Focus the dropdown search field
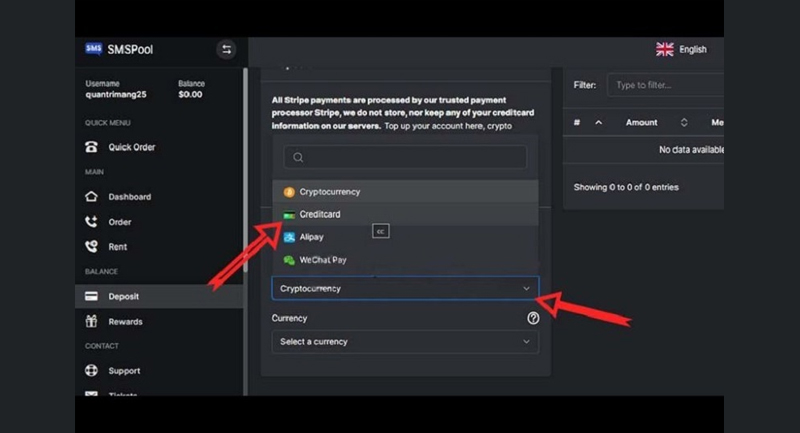This screenshot has width=800, height=433. pyautogui.click(x=405, y=157)
